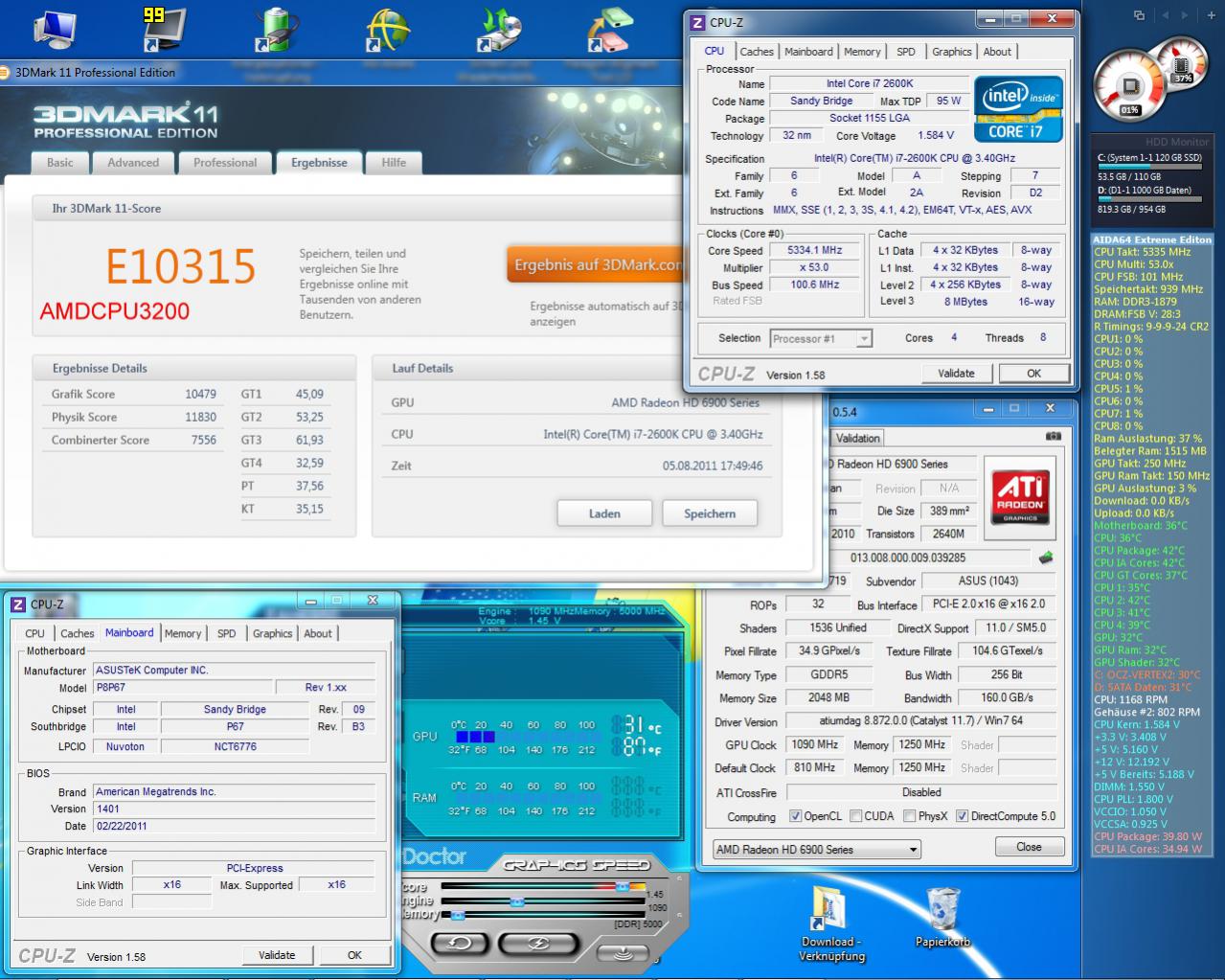Open the Processor #1 selection dropdown
The image size is (1225, 980).
(821, 338)
